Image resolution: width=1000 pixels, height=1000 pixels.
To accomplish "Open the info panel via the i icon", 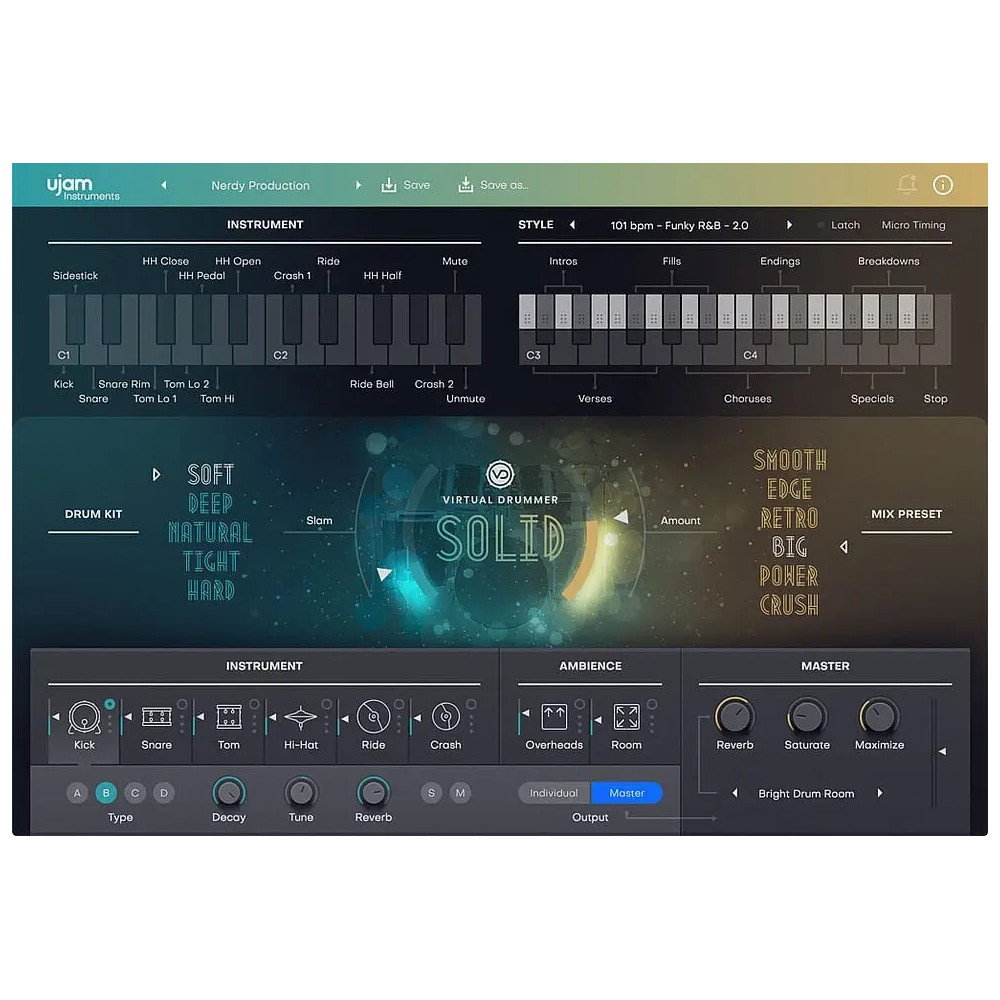I will click(942, 185).
